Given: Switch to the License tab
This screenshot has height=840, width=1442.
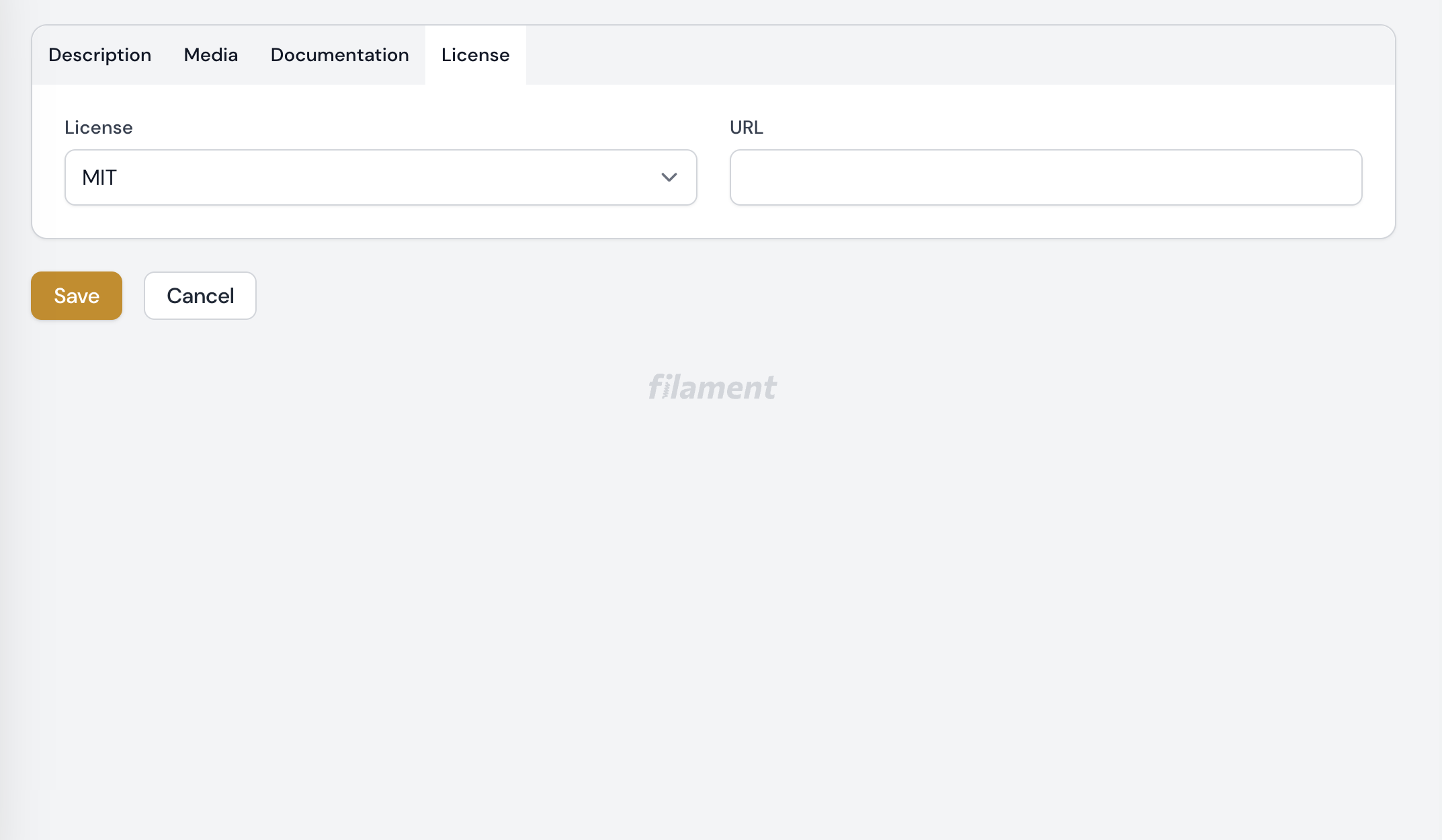Looking at the screenshot, I should (475, 55).
